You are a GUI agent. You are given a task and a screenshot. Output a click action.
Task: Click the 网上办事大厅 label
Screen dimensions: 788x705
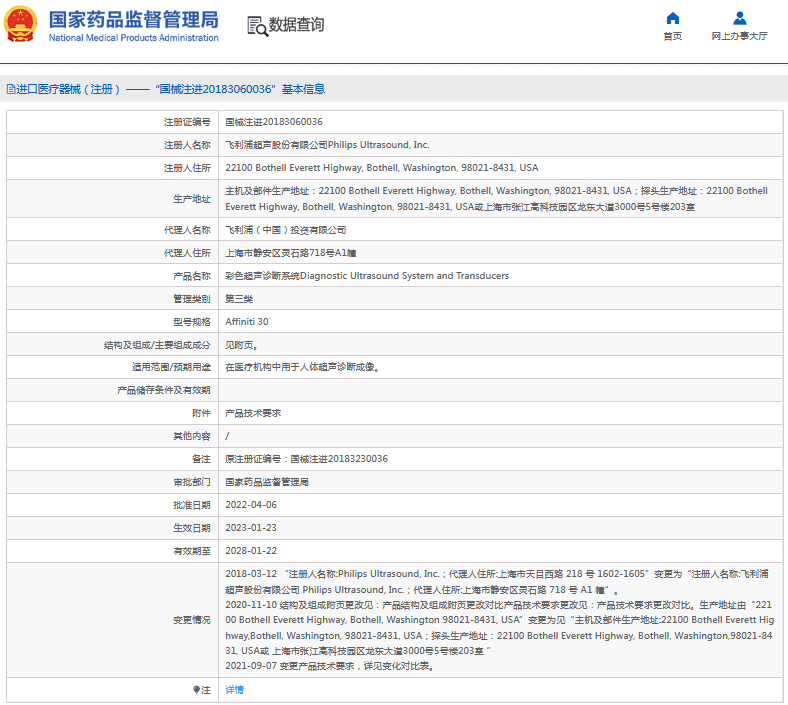tap(739, 36)
